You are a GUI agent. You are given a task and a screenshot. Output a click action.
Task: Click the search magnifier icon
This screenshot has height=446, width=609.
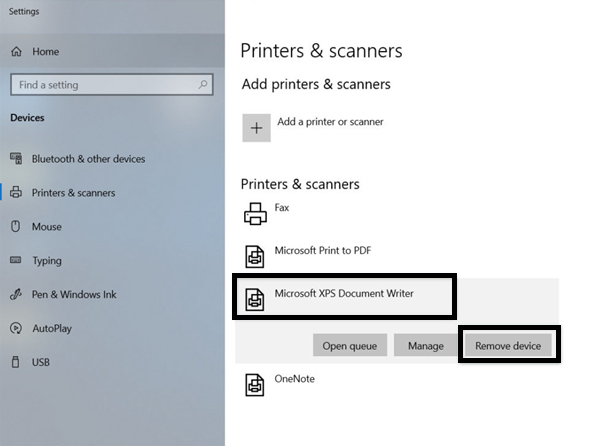click(202, 84)
